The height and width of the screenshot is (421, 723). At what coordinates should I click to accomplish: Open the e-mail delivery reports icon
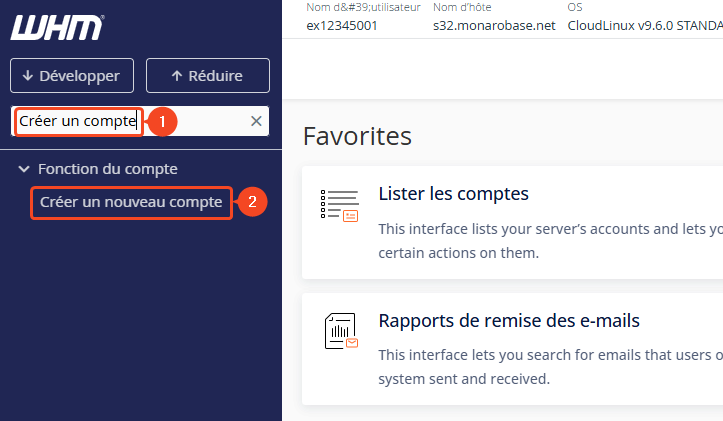(x=339, y=331)
